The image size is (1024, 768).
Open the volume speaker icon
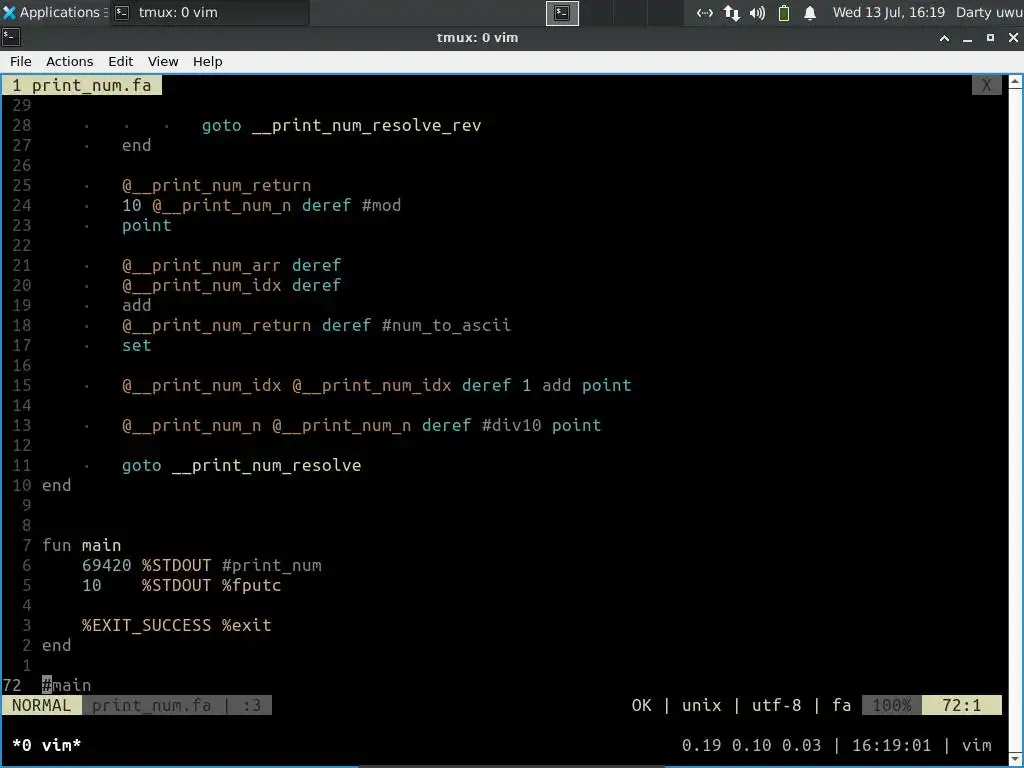(758, 13)
